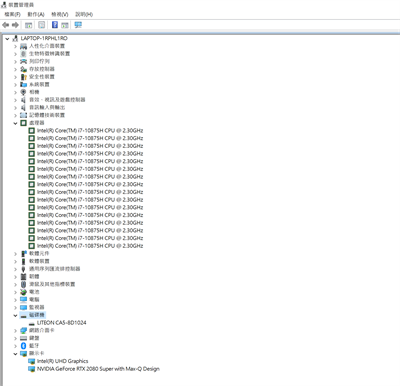The image size is (400, 386).
Task: Open the 檔案(F) File menu
Action: click(x=12, y=14)
